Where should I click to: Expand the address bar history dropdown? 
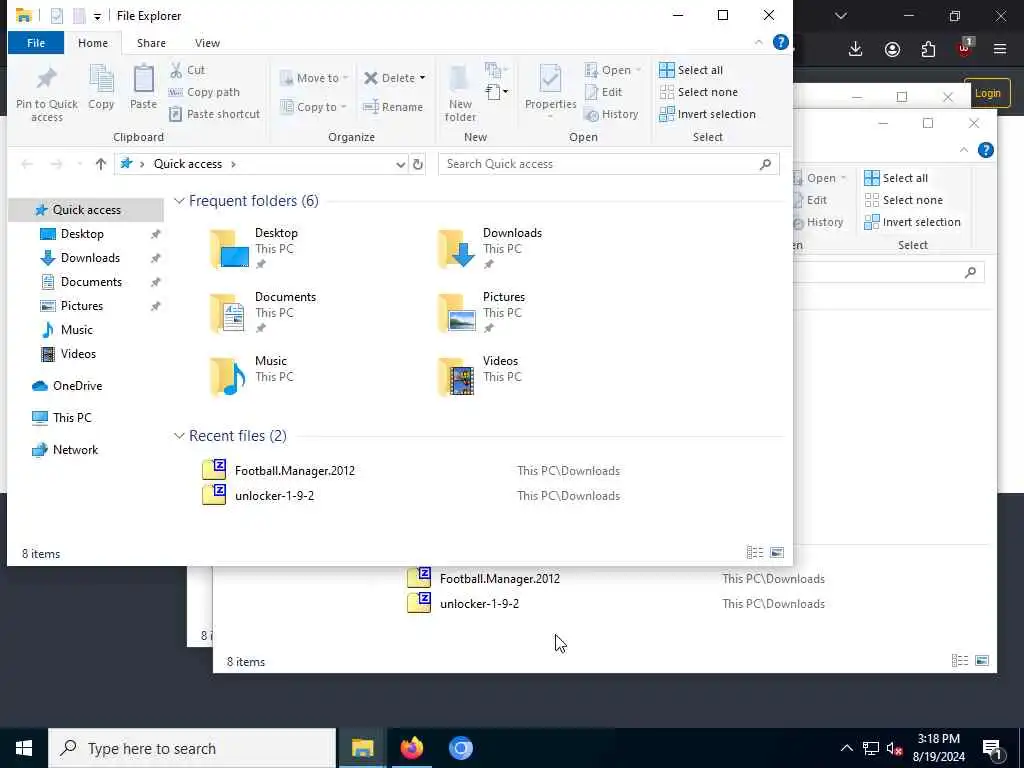[400, 164]
